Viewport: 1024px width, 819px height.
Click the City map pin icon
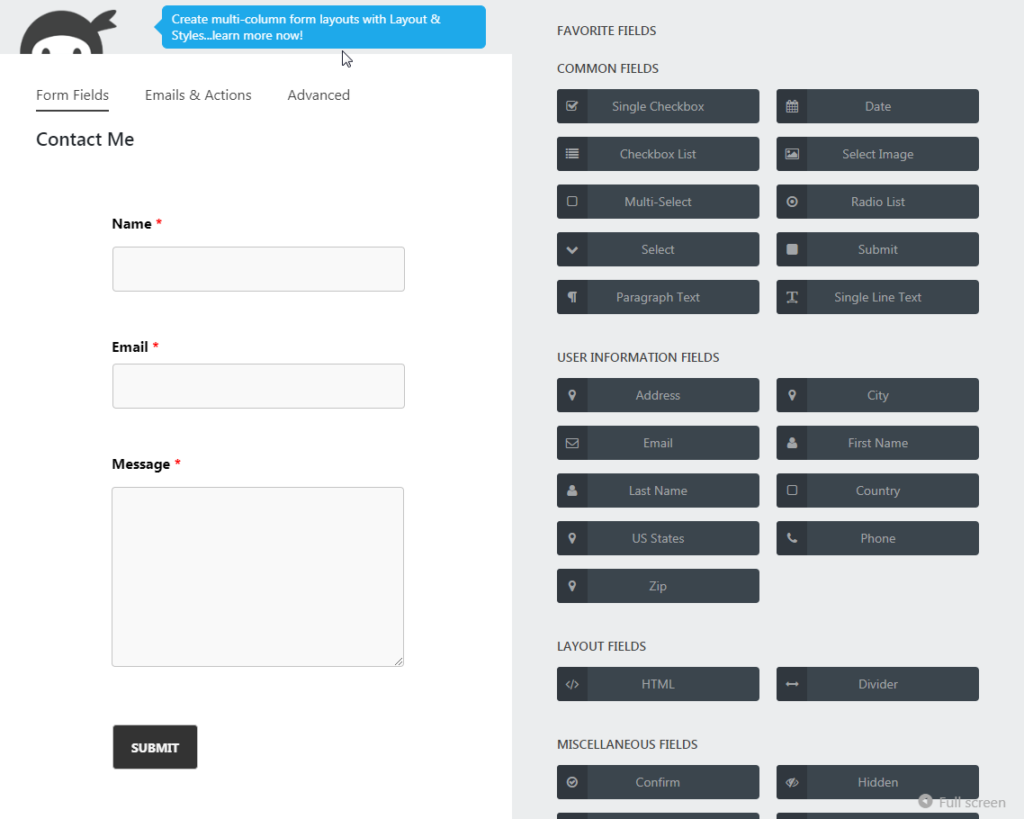point(792,394)
